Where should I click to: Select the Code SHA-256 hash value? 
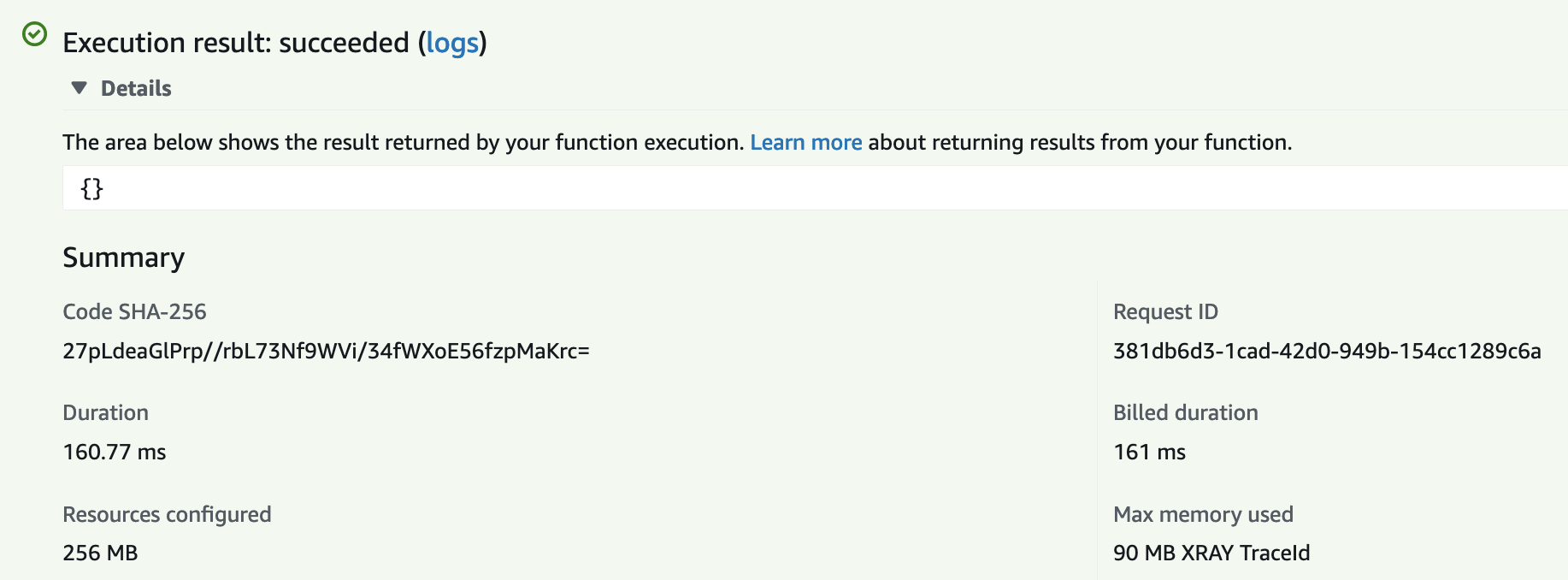326,351
